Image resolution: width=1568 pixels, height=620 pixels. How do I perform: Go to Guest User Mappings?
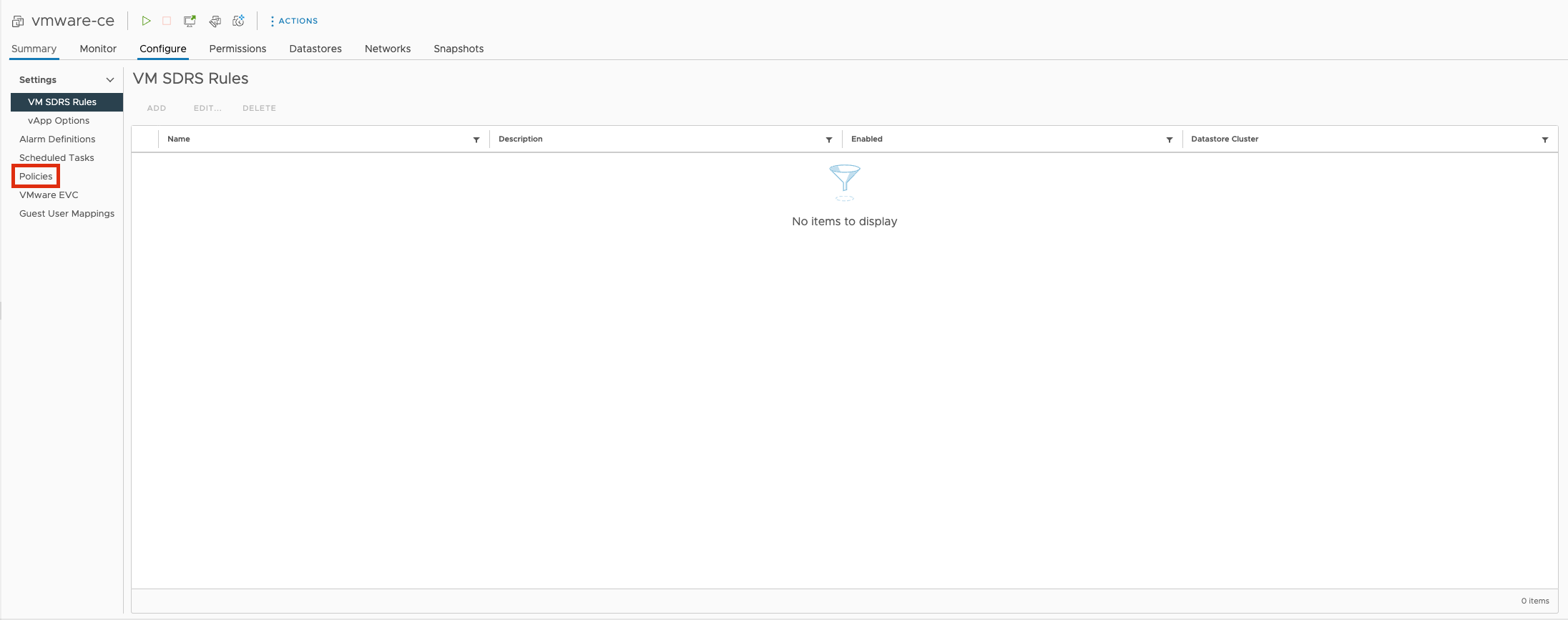point(67,213)
